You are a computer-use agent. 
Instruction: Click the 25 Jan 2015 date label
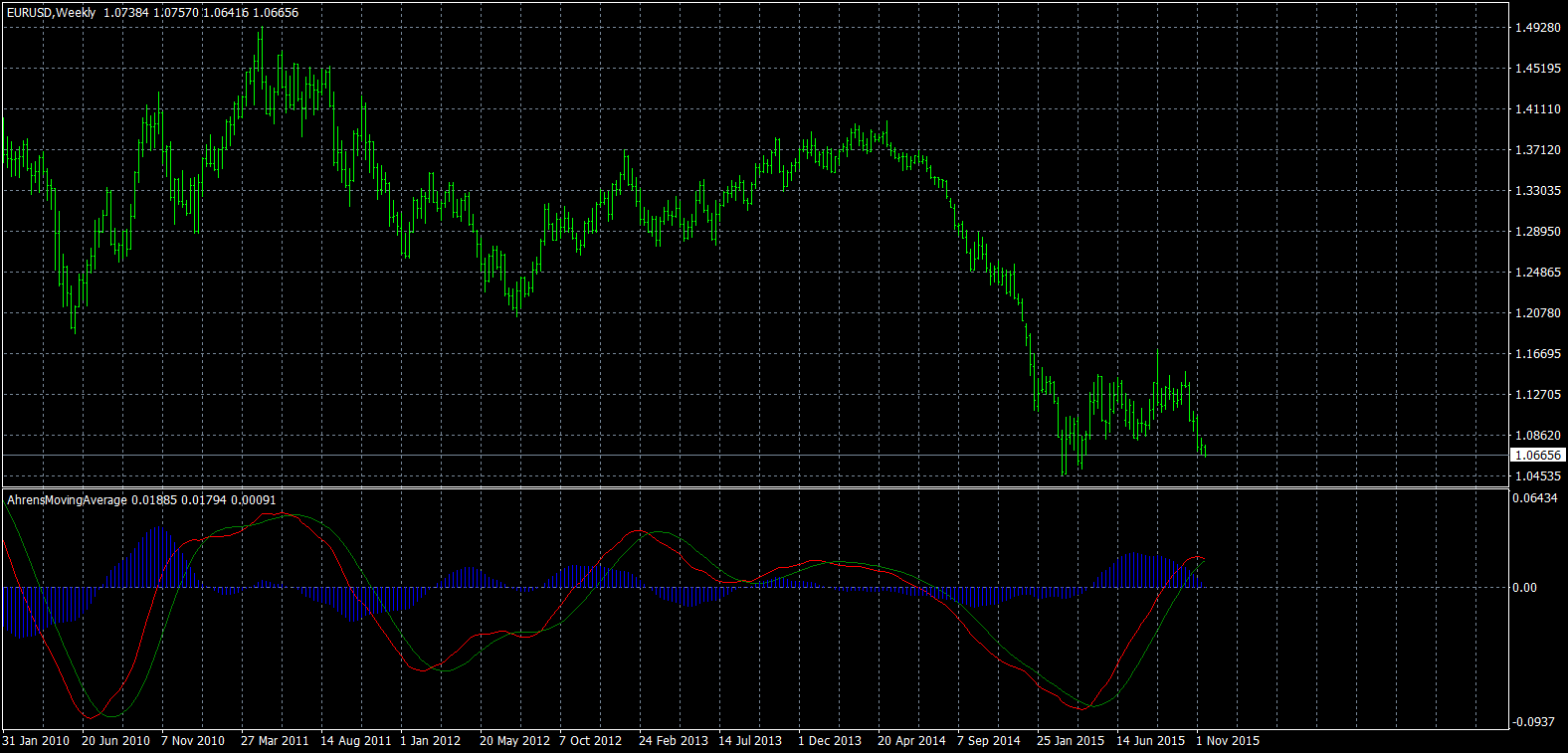coord(1071,741)
